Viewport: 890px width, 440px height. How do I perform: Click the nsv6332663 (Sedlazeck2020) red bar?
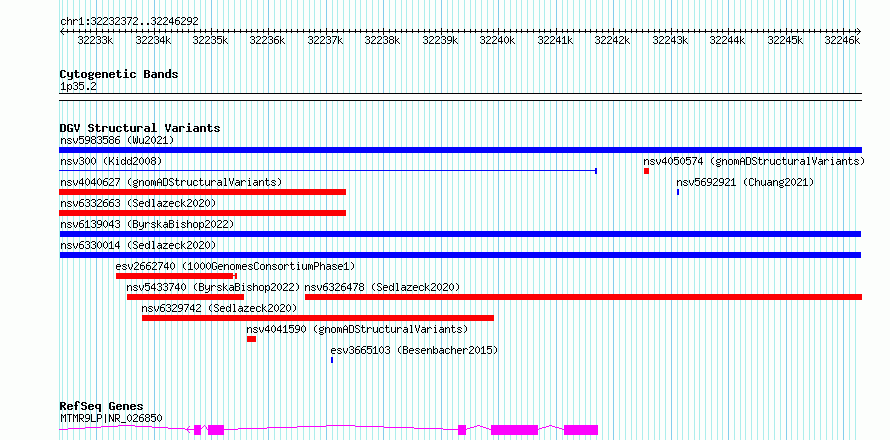[203, 213]
